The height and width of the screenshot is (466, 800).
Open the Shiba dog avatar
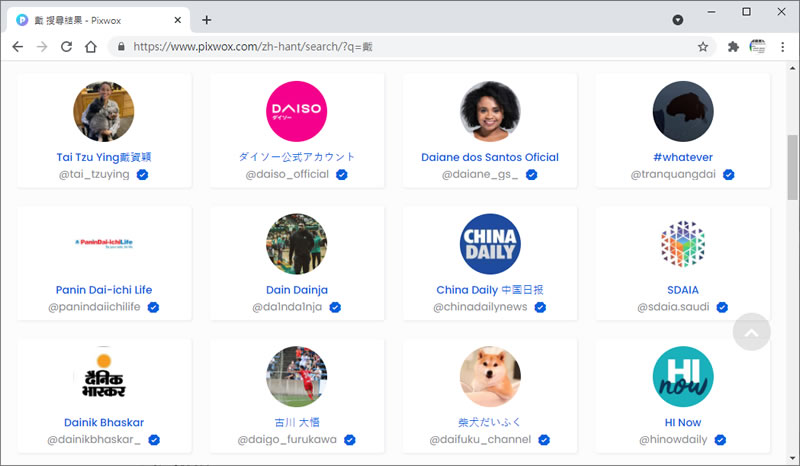(490, 377)
